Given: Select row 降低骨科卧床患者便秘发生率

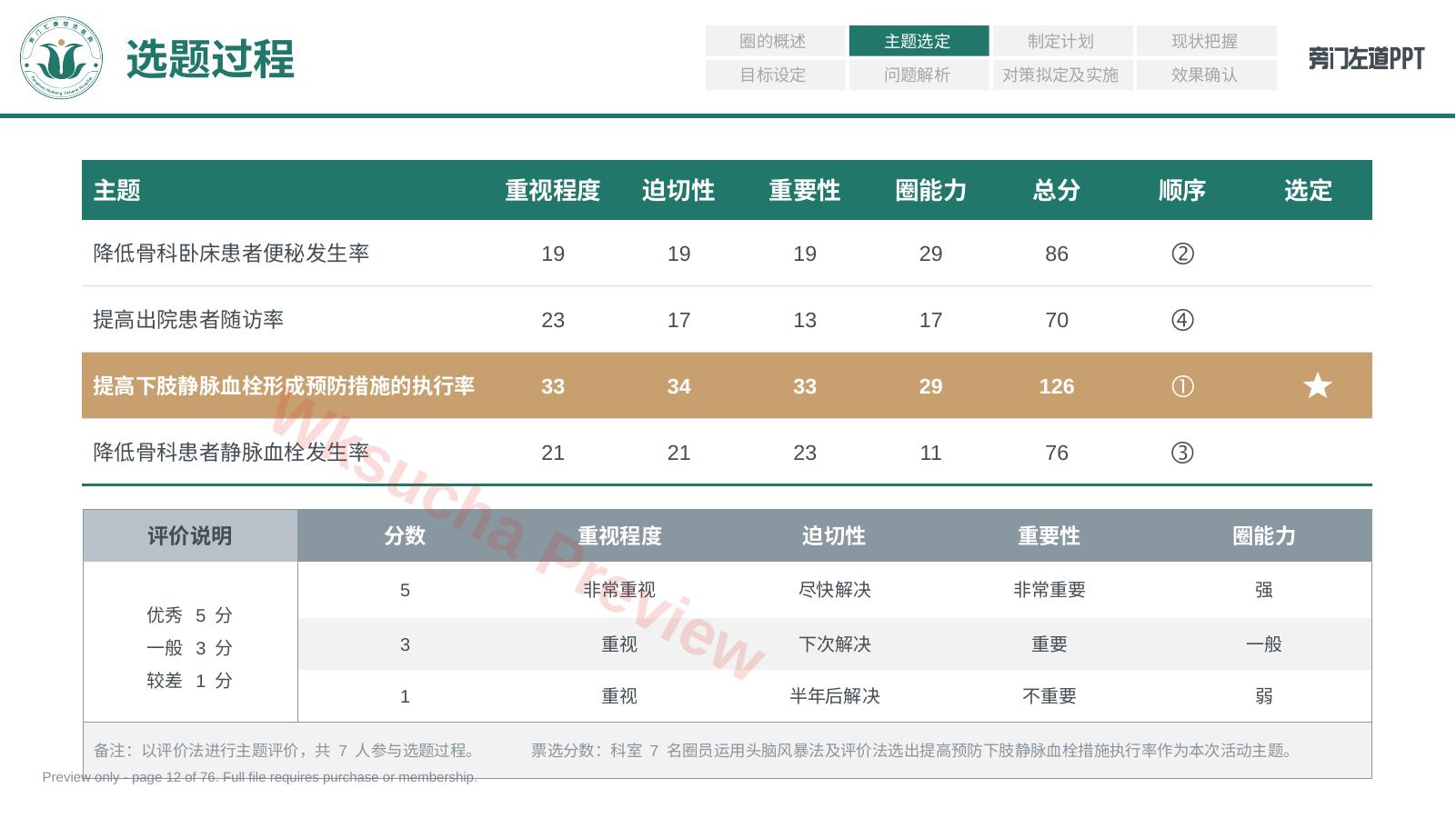Looking at the screenshot, I should click(x=727, y=254).
